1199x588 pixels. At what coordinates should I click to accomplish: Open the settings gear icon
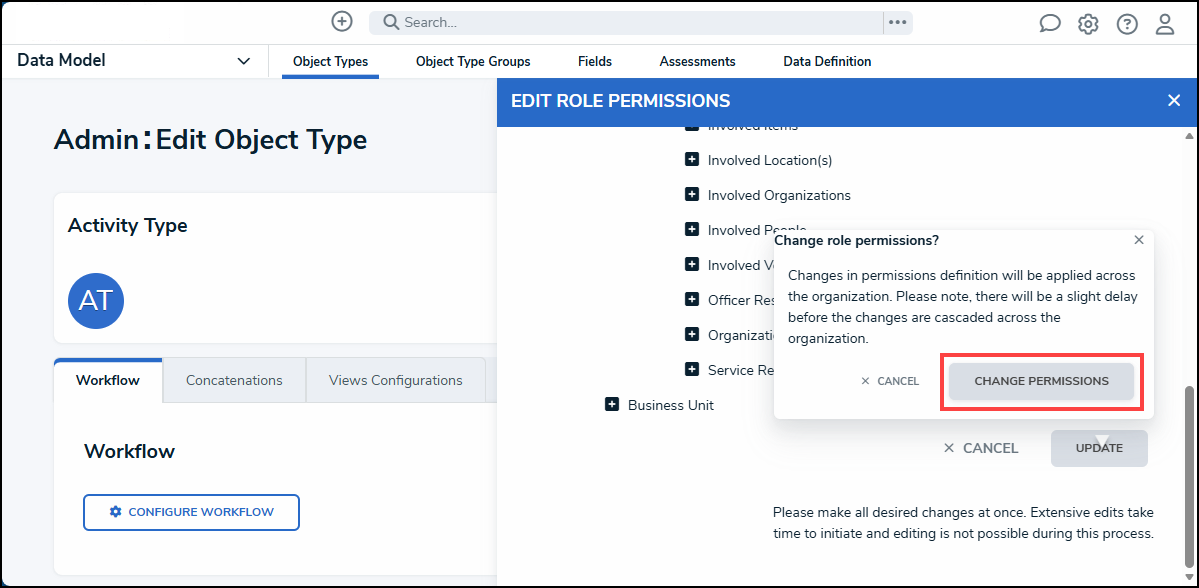[x=1088, y=23]
